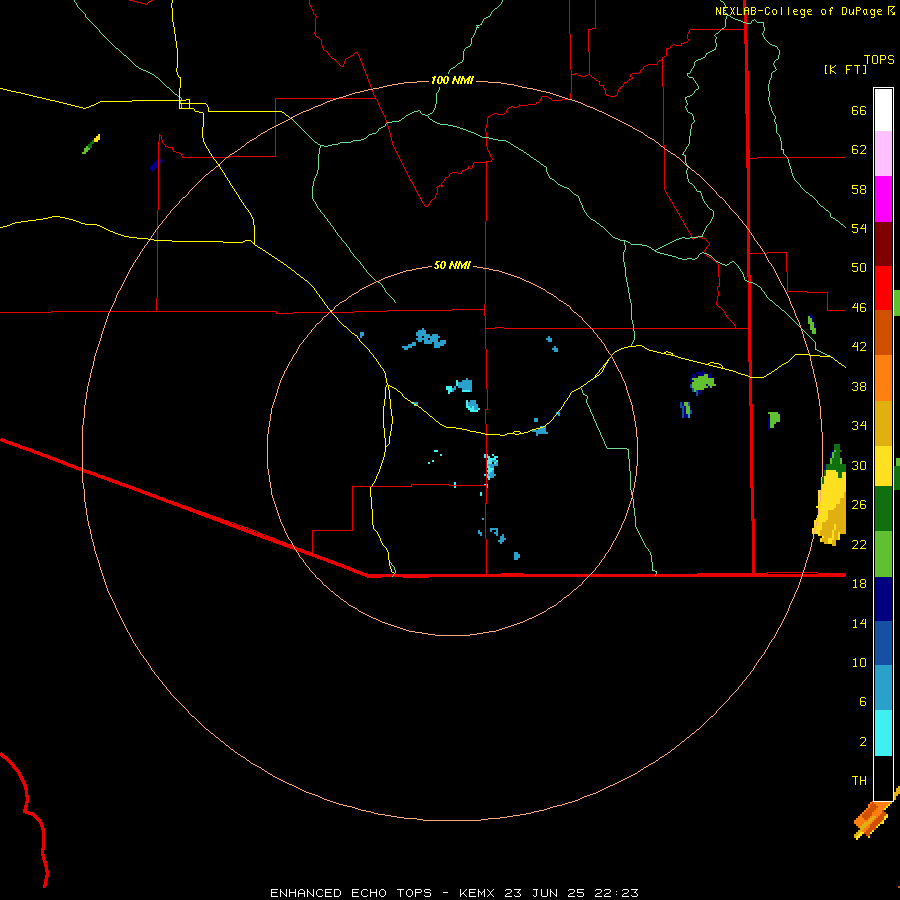This screenshot has height=900, width=900.
Task: Click the legend value 14
Action: click(859, 623)
